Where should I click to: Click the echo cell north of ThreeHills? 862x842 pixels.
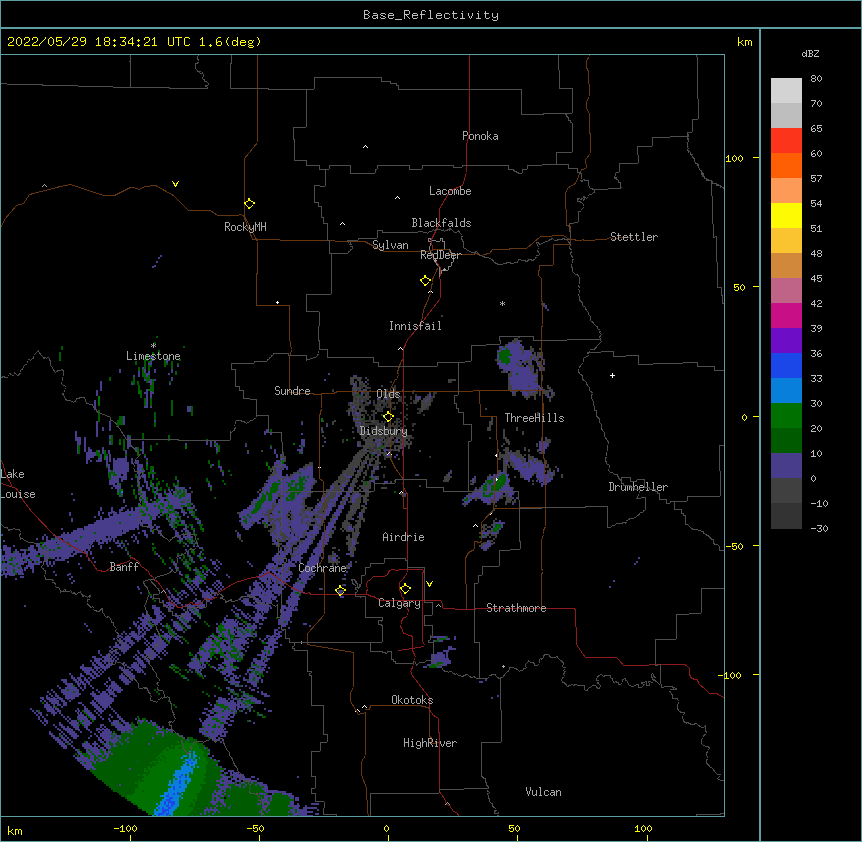point(521,367)
